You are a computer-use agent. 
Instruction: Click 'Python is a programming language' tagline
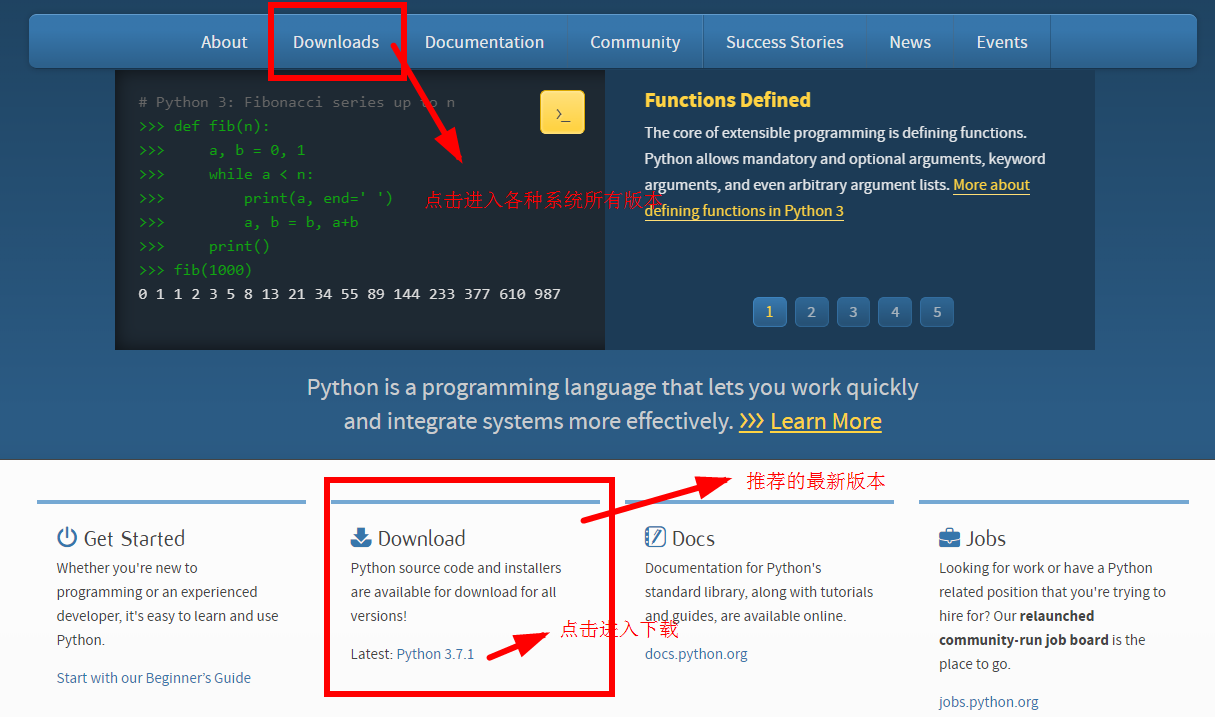coord(612,404)
